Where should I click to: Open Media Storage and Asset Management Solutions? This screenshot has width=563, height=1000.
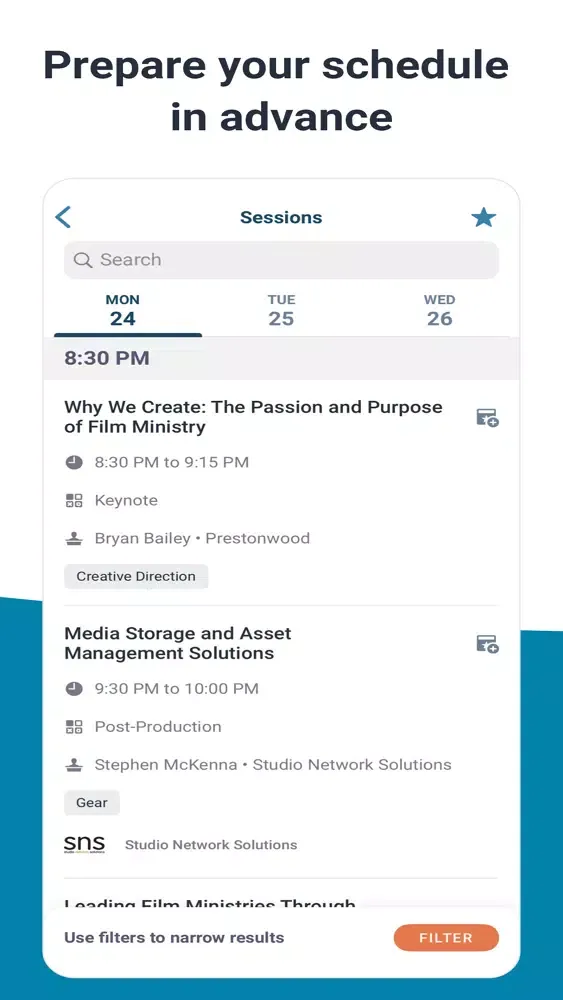tap(178, 643)
